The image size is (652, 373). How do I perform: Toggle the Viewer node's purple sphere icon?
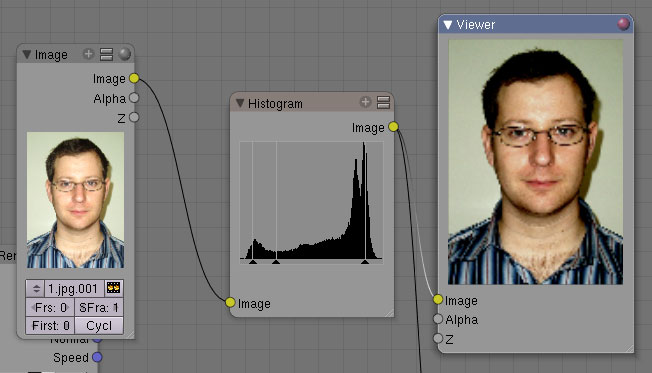pos(623,24)
